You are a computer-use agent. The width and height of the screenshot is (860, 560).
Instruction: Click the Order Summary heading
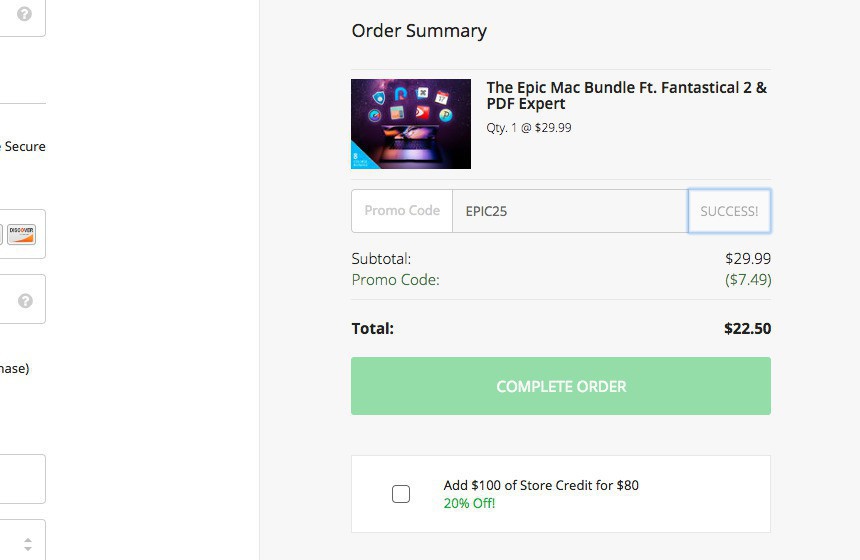(x=419, y=31)
